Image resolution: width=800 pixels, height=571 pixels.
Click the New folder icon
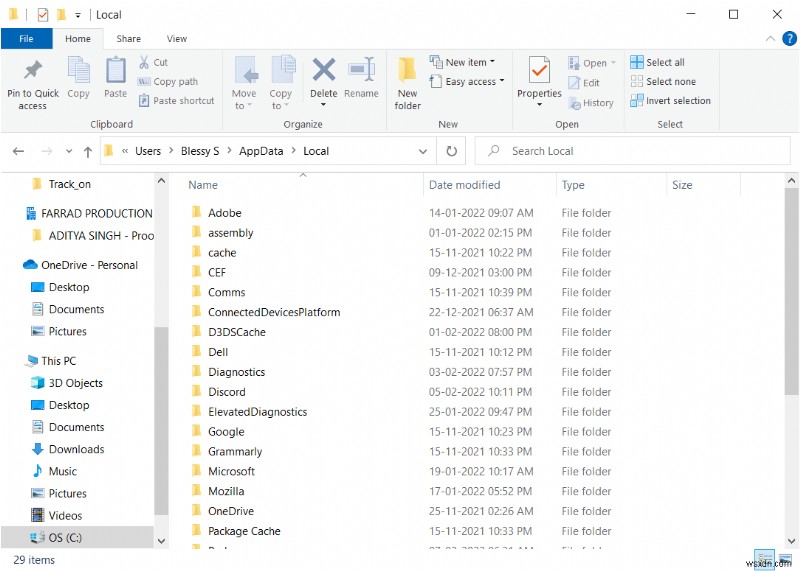[407, 70]
